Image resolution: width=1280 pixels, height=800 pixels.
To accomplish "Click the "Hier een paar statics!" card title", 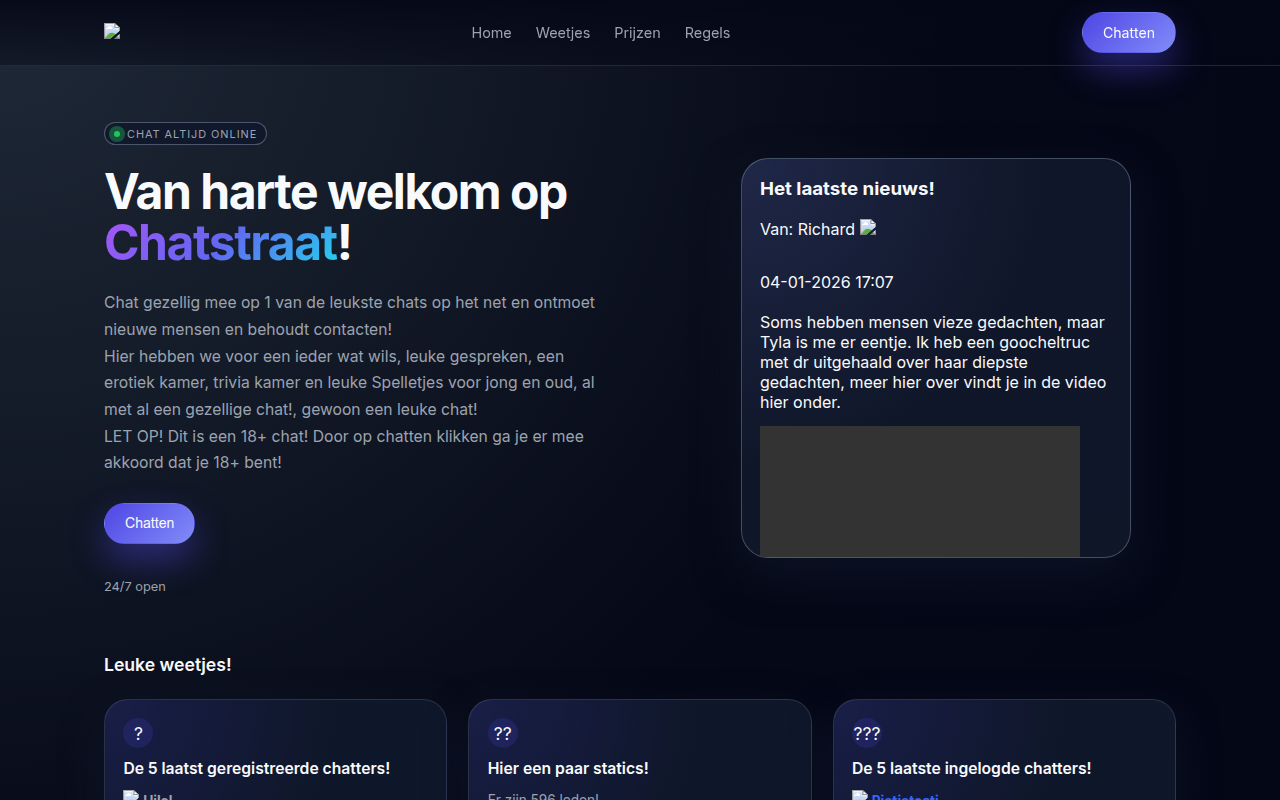I will [x=568, y=768].
